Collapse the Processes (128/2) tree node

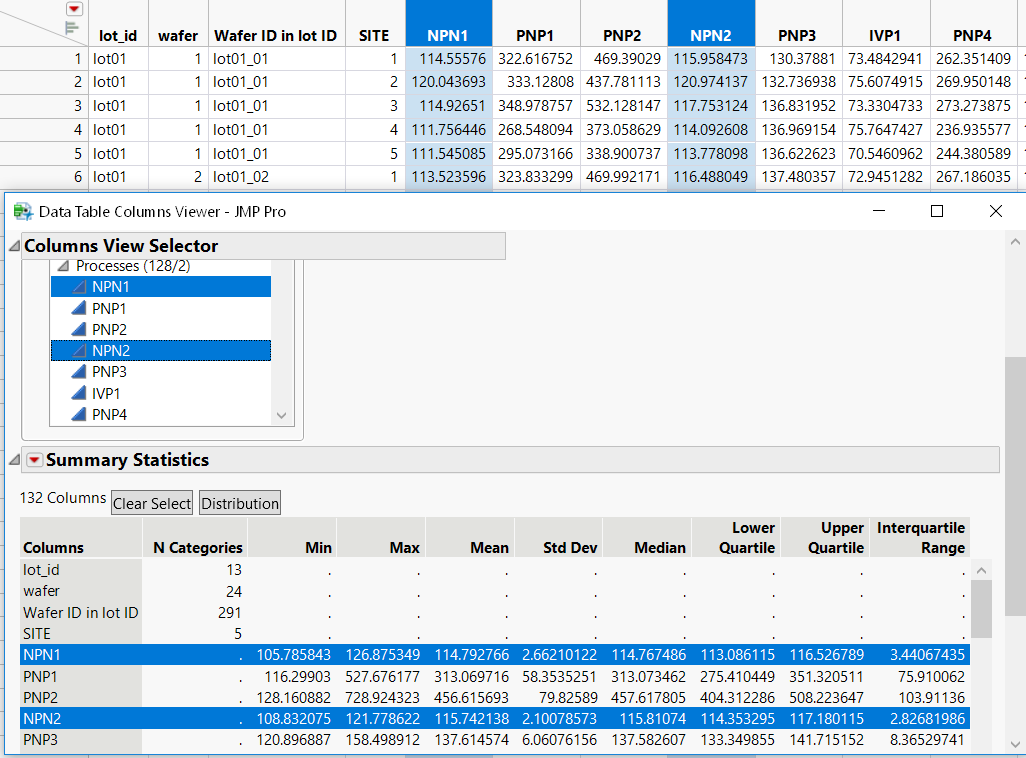[62, 266]
